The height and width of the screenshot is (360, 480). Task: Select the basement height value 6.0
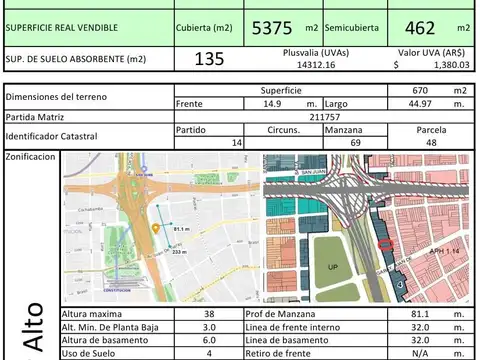click(209, 340)
